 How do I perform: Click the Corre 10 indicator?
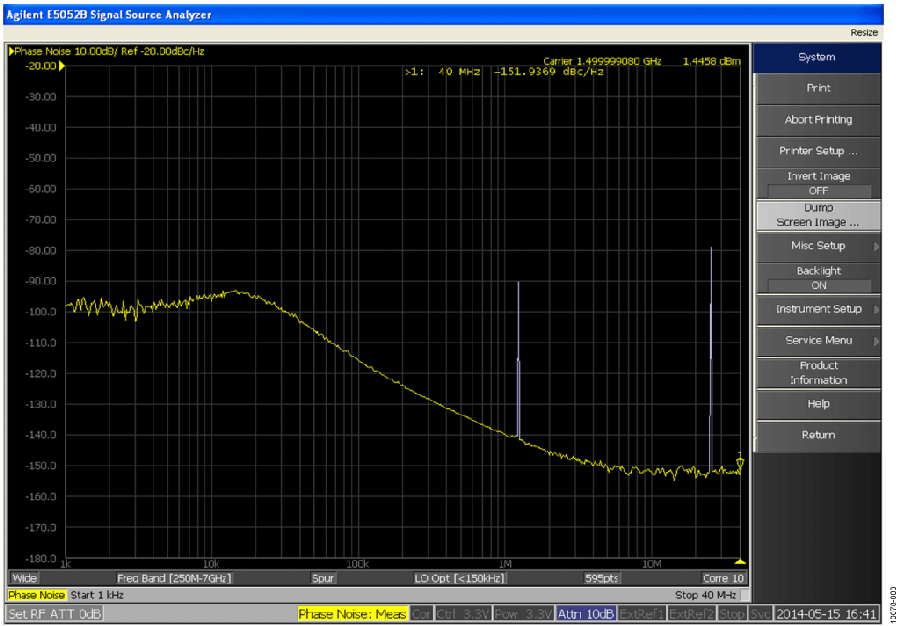coord(723,578)
